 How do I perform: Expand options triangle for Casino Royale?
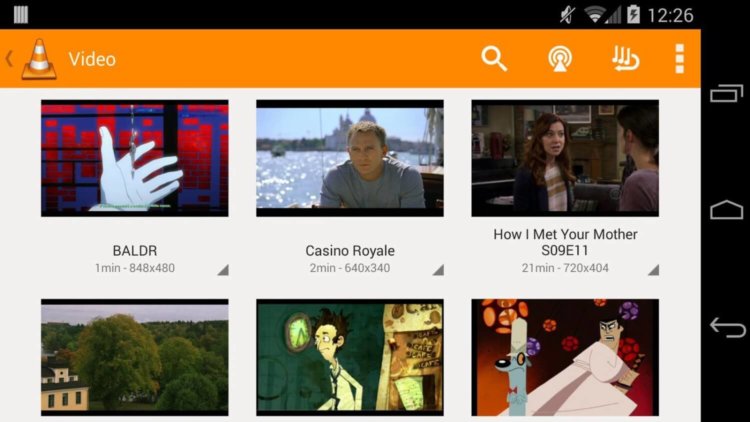[x=437, y=269]
